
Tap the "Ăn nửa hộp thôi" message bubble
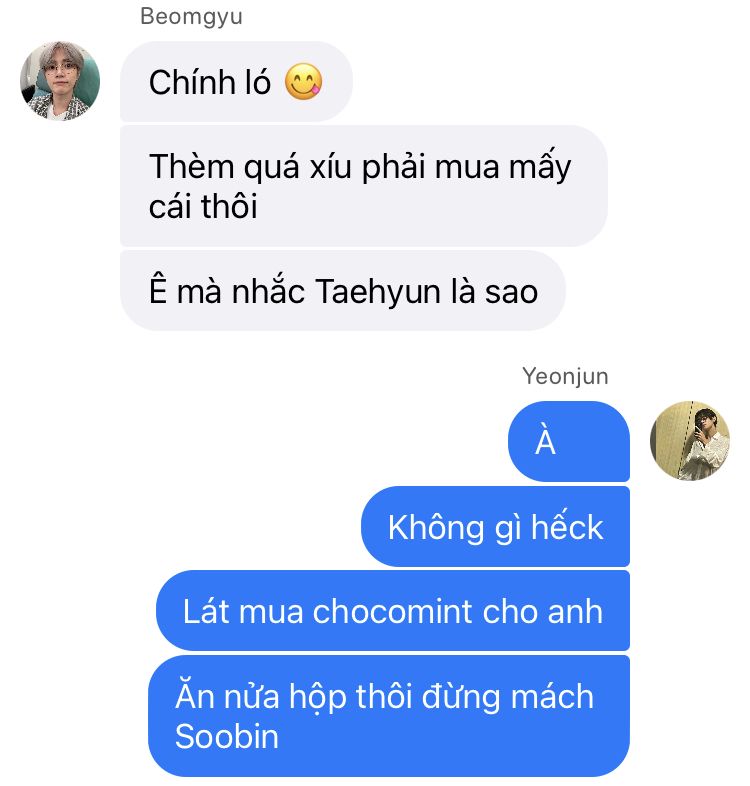pyautogui.click(x=389, y=716)
